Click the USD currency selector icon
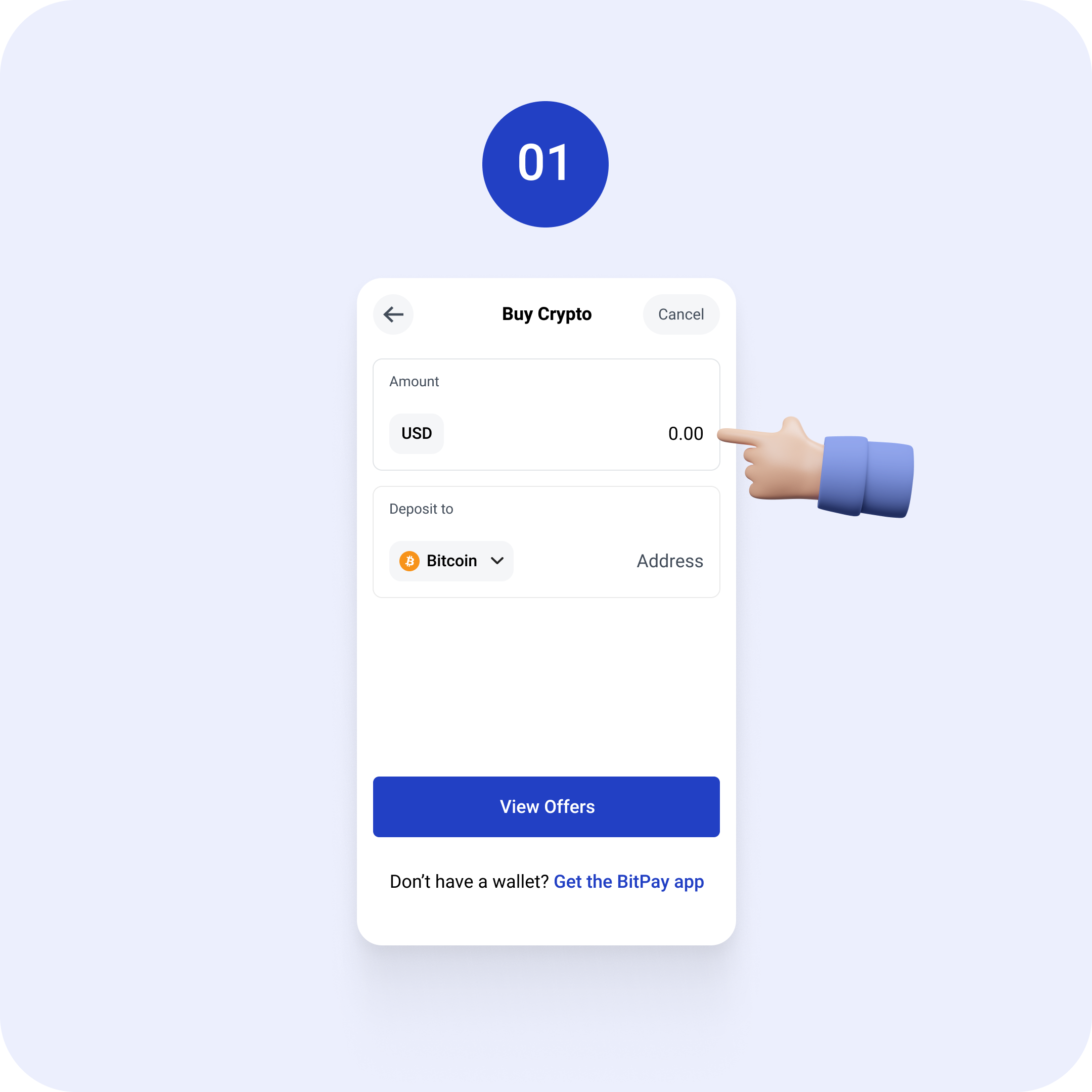Viewport: 1092px width, 1092px height. click(x=416, y=433)
